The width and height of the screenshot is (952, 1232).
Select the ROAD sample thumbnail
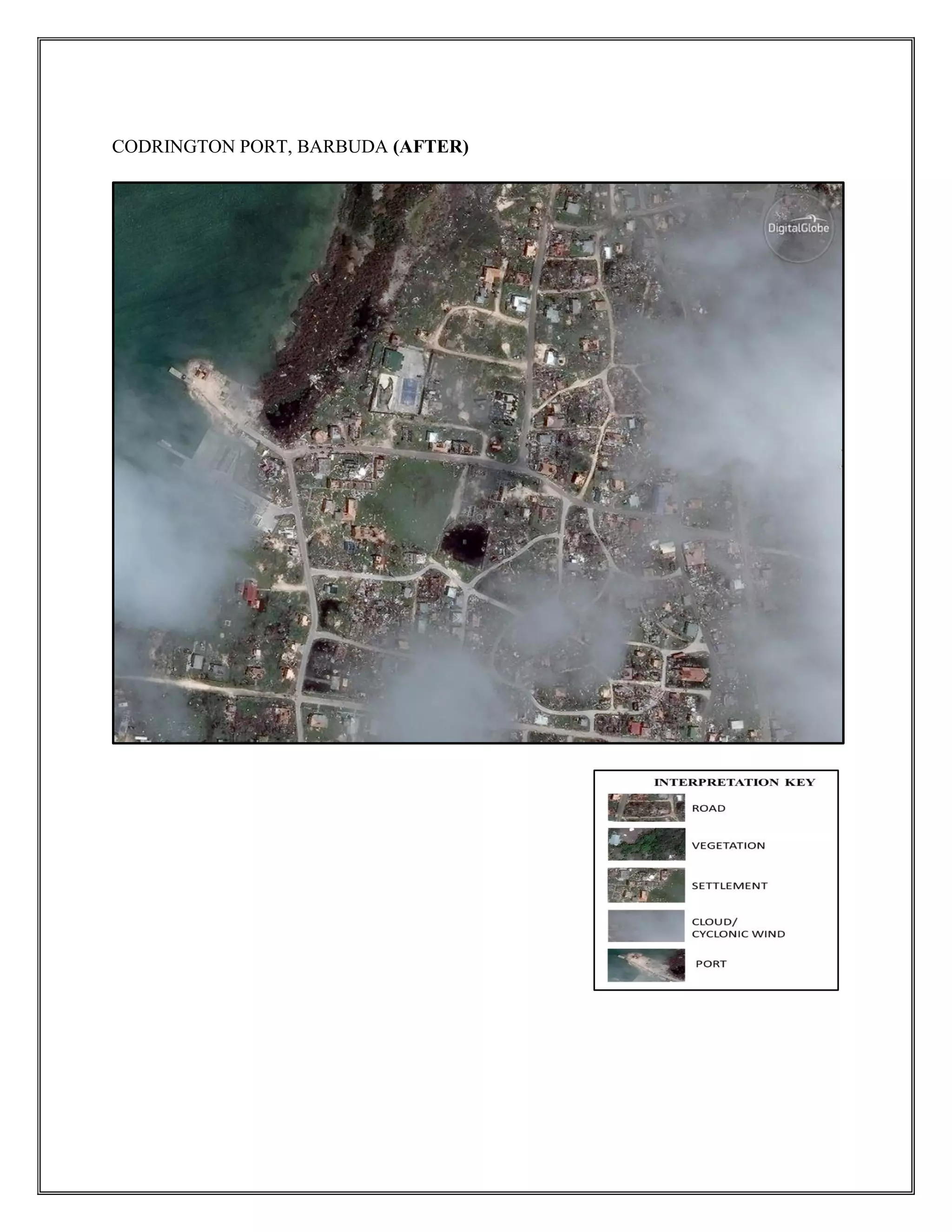pyautogui.click(x=646, y=808)
